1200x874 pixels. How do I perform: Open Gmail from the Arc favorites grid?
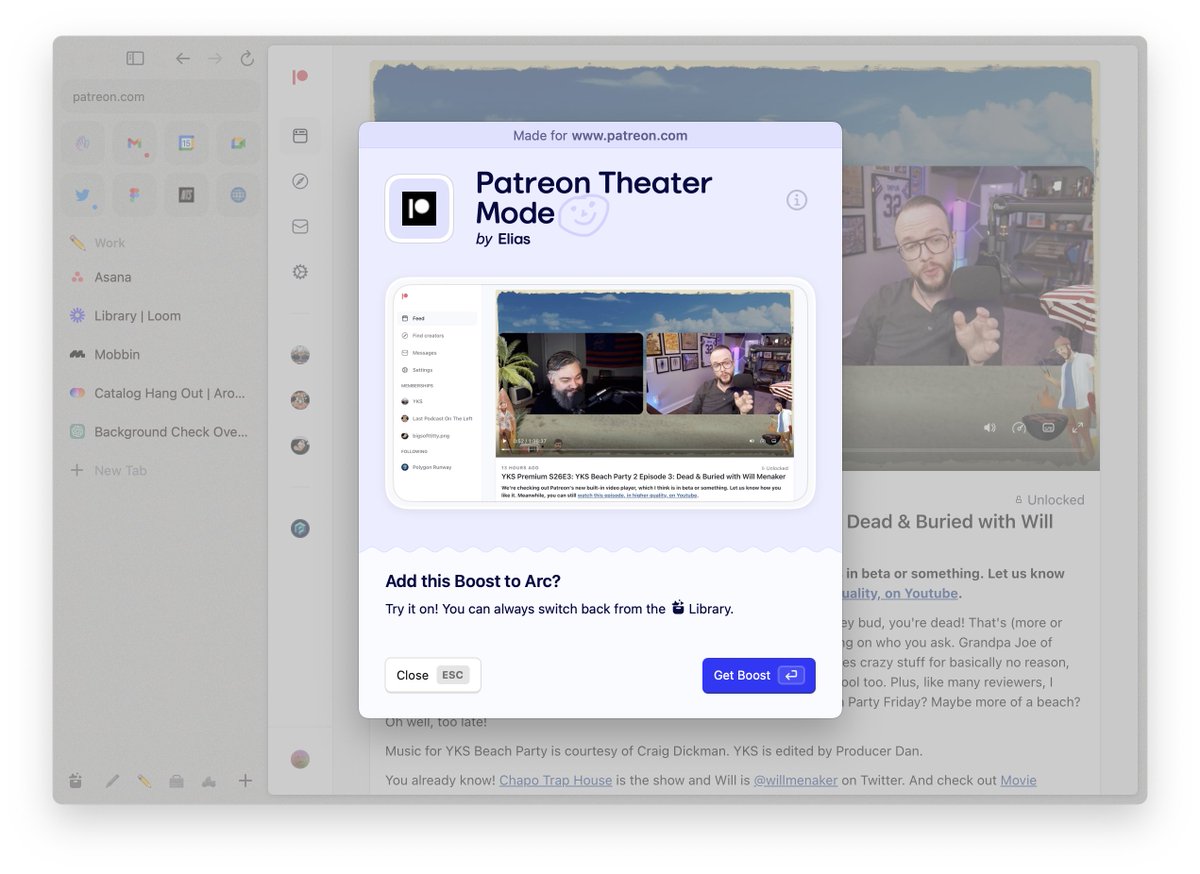(x=134, y=143)
